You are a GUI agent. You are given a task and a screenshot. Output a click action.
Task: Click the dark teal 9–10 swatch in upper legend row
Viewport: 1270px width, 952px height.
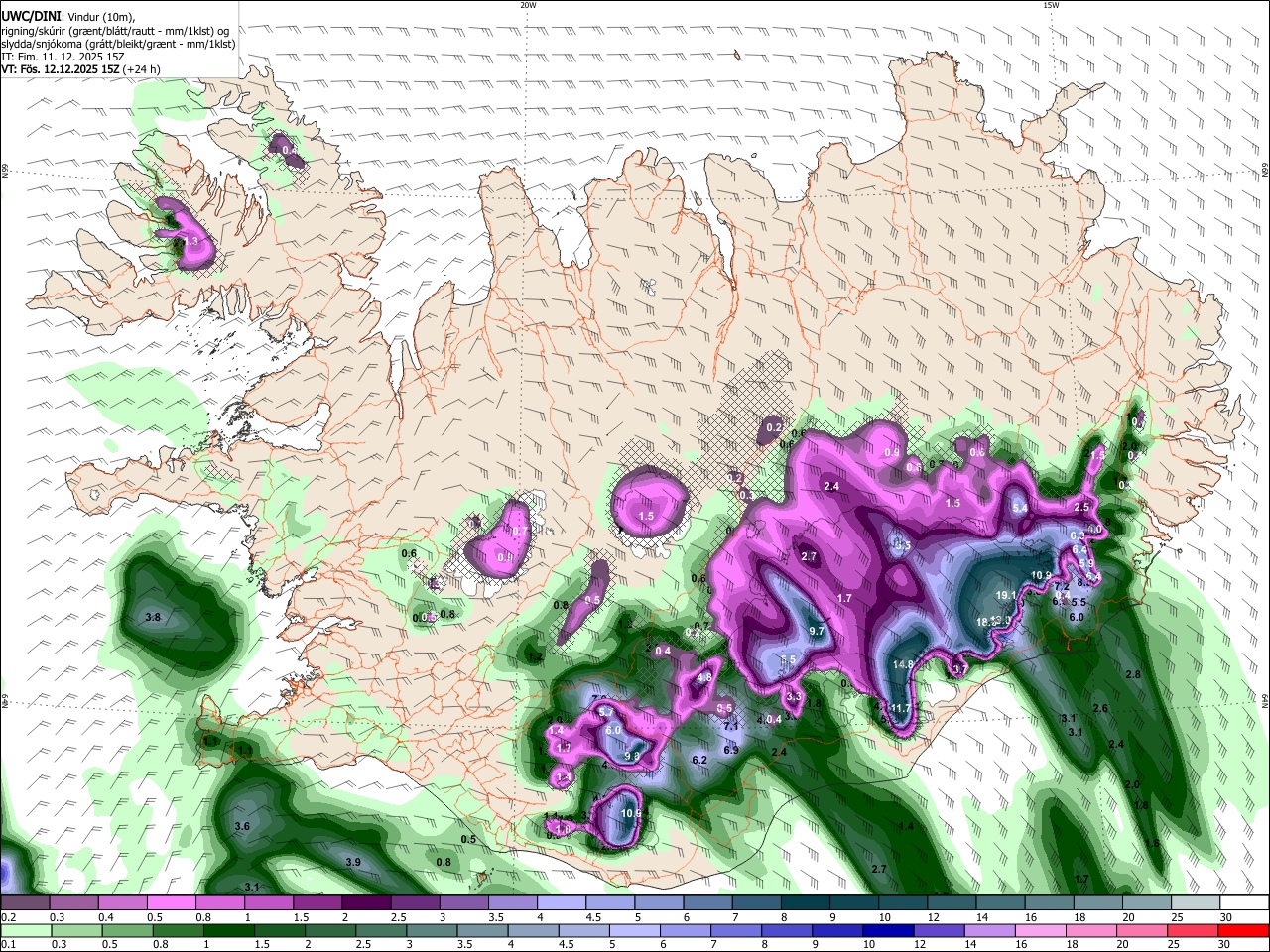click(854, 903)
